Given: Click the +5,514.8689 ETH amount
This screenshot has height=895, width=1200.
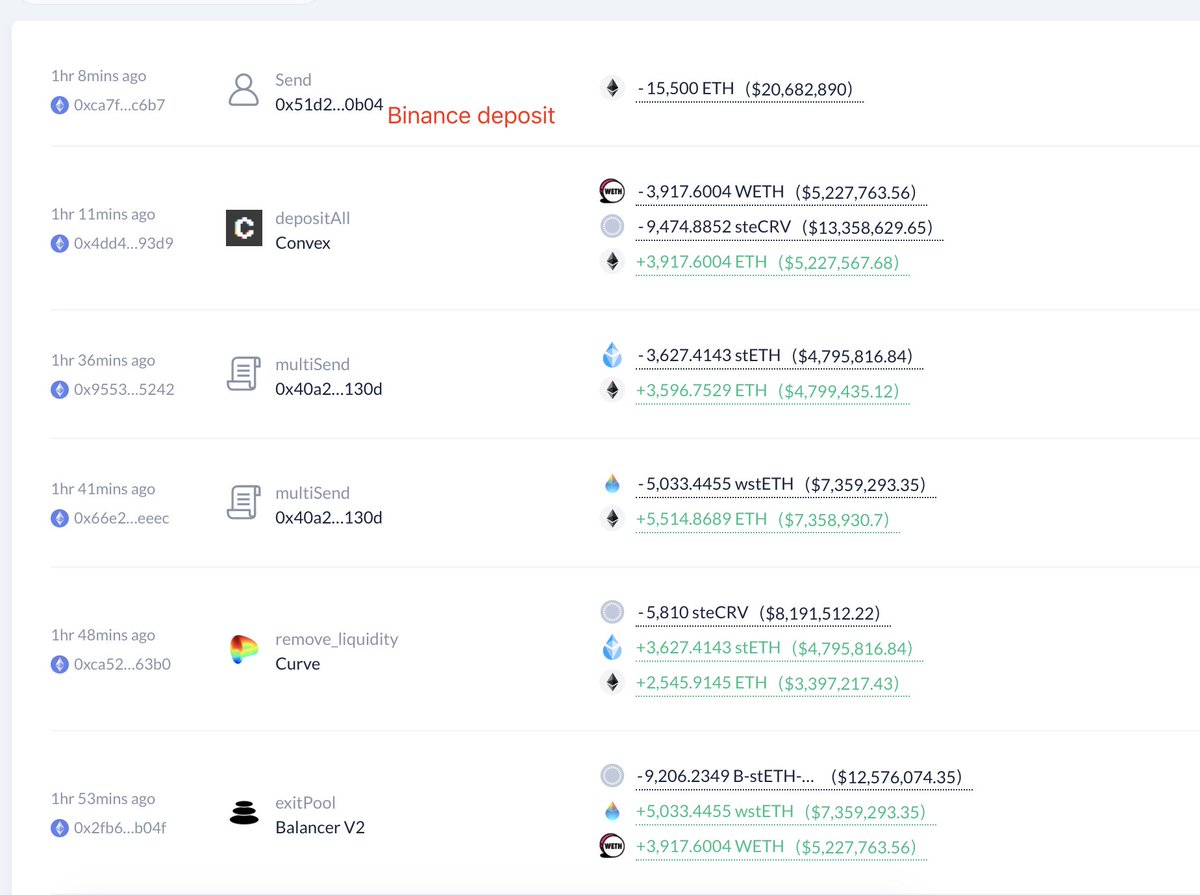Looking at the screenshot, I should click(702, 520).
